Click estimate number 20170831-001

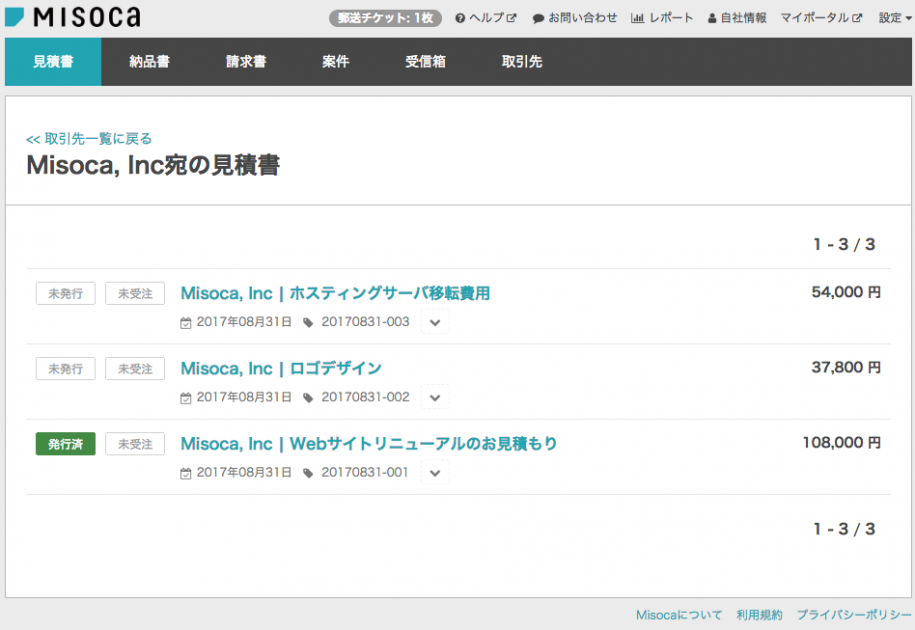pyautogui.click(x=365, y=472)
